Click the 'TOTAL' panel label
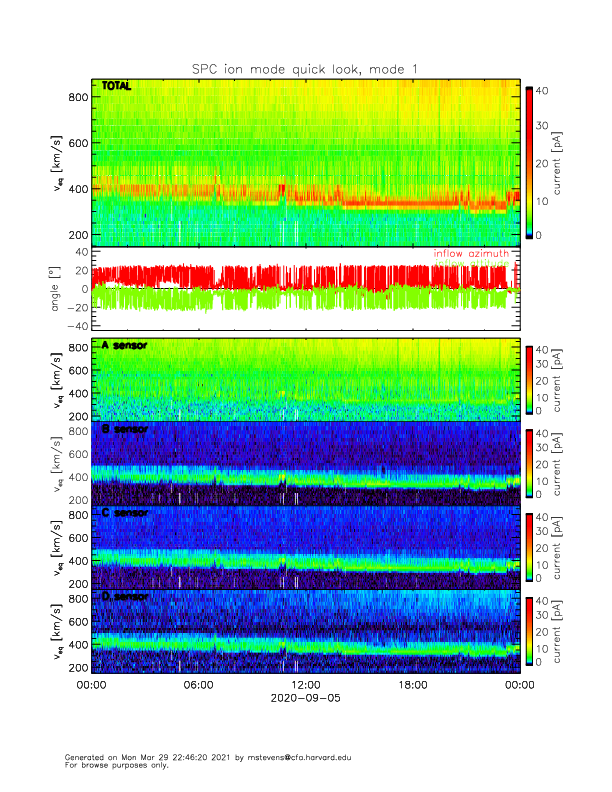612x792 pixels. (x=117, y=88)
